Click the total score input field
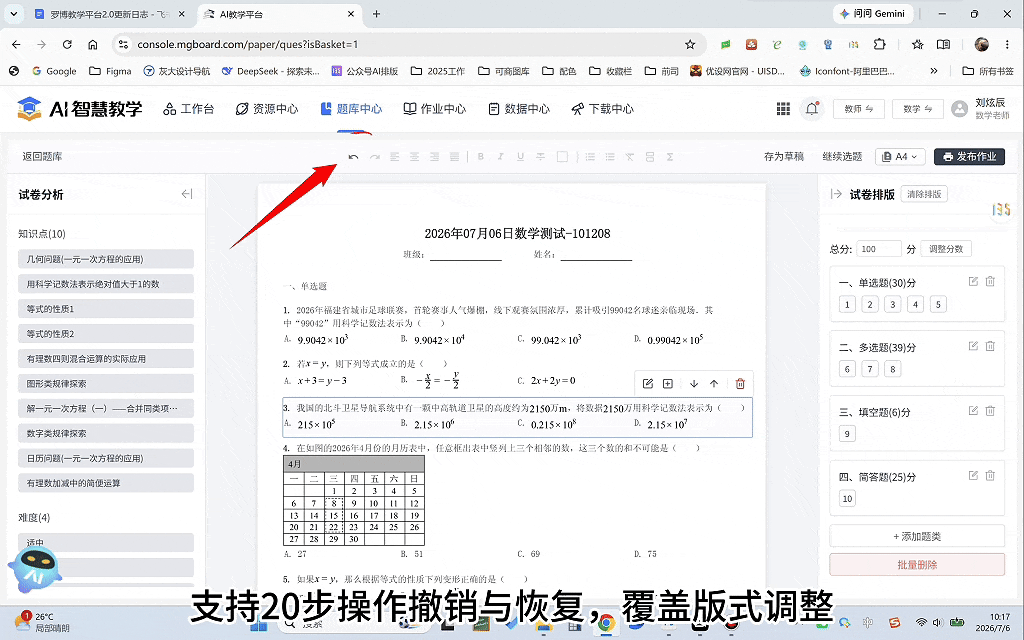The height and width of the screenshot is (640, 1024). [x=879, y=249]
